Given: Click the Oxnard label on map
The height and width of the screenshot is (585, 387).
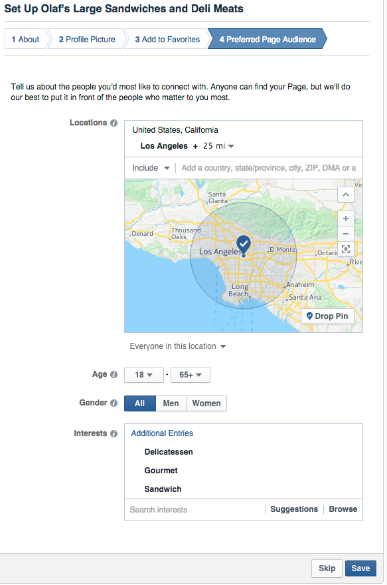Looking at the screenshot, I should click(x=142, y=234).
